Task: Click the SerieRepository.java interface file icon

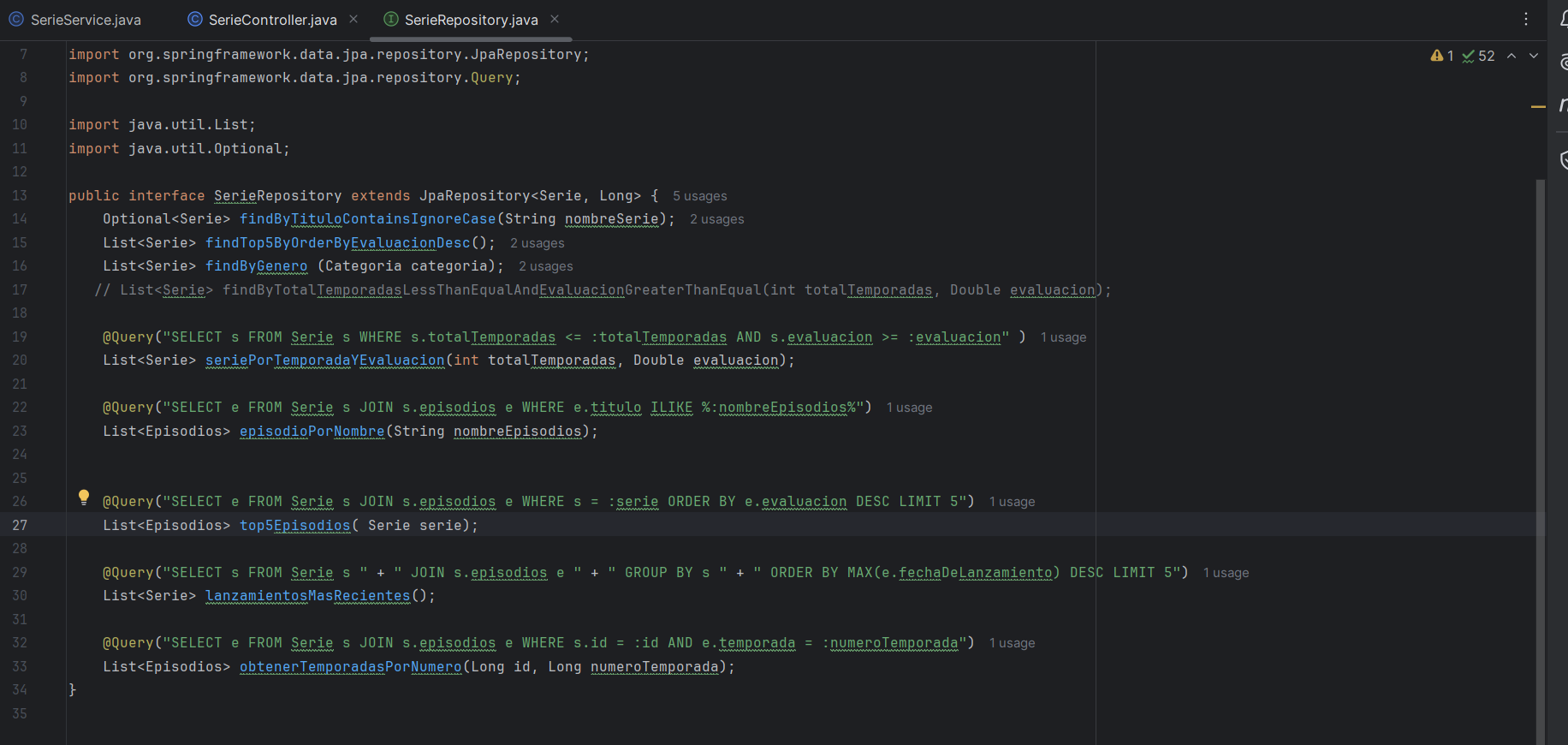Action: point(391,19)
